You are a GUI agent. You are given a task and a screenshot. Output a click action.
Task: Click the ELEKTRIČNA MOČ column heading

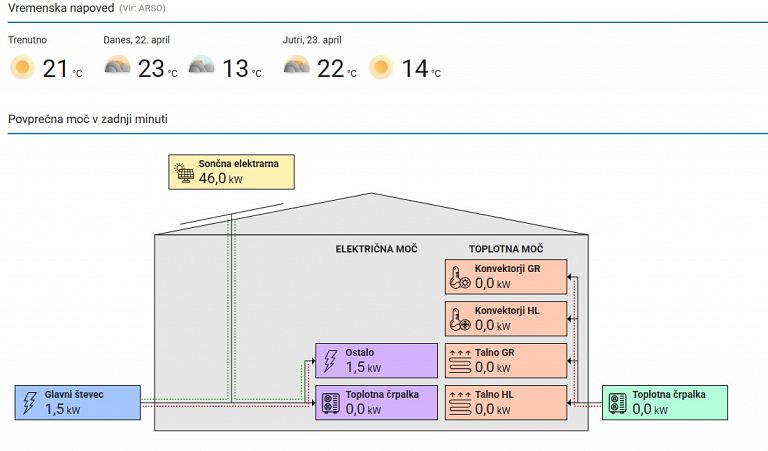click(376, 248)
